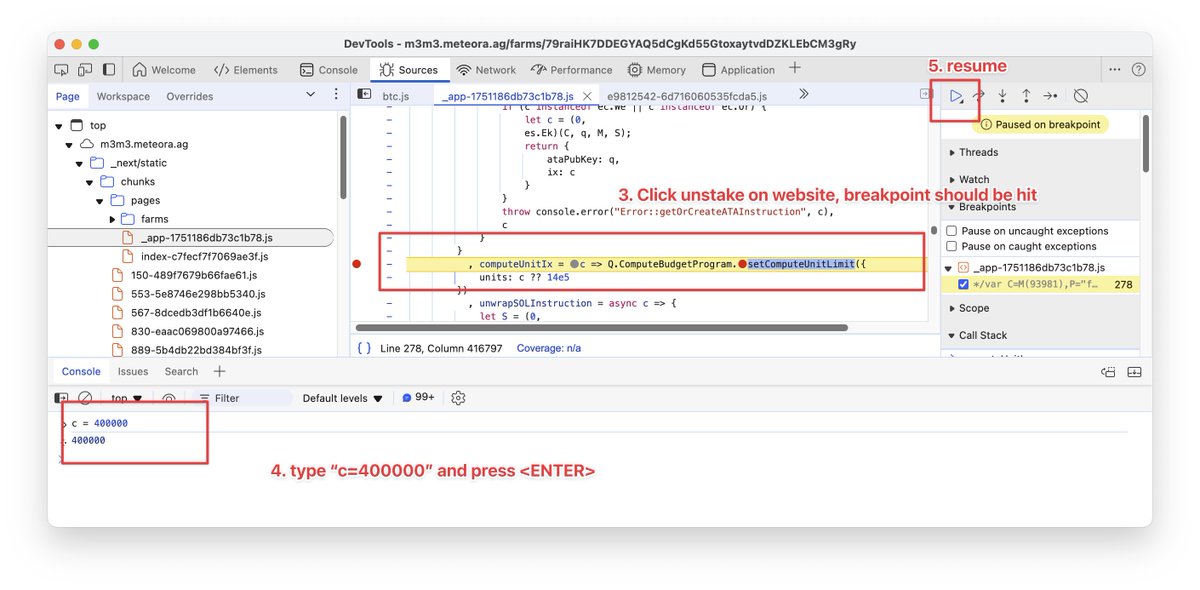1200x590 pixels.
Task: Select 553-5e8746e298bb5340.js file
Action: click(197, 294)
